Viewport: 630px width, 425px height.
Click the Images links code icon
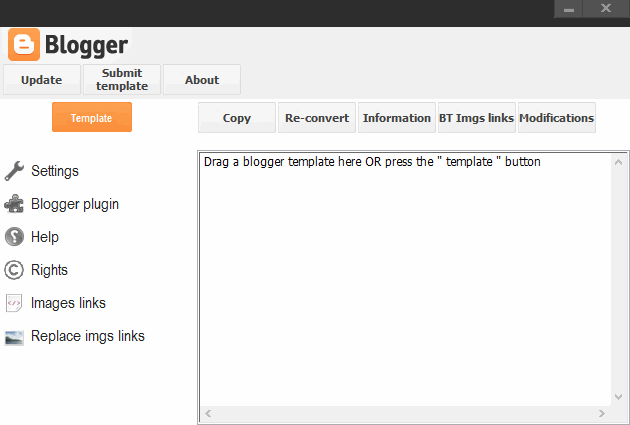(x=14, y=303)
